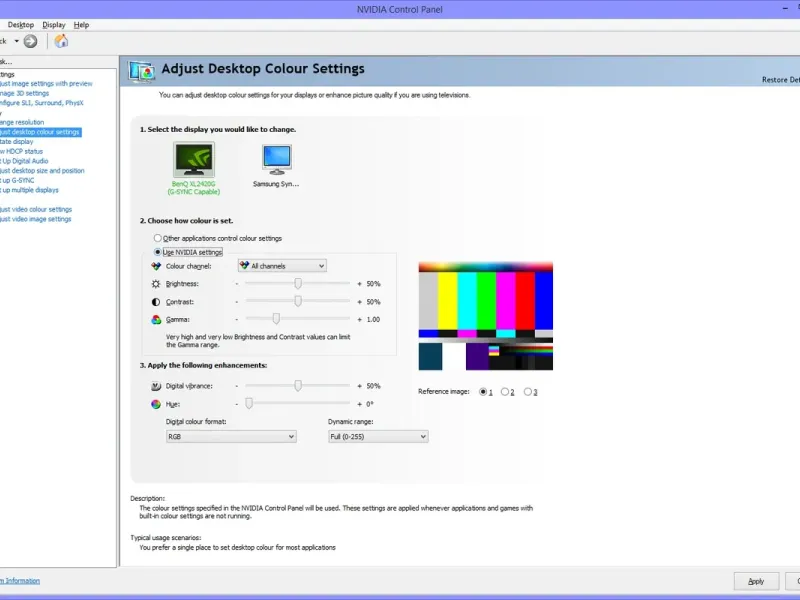The height and width of the screenshot is (600, 800).
Task: Click the minus sign beside Digital vibrance slider
Action: coord(237,386)
